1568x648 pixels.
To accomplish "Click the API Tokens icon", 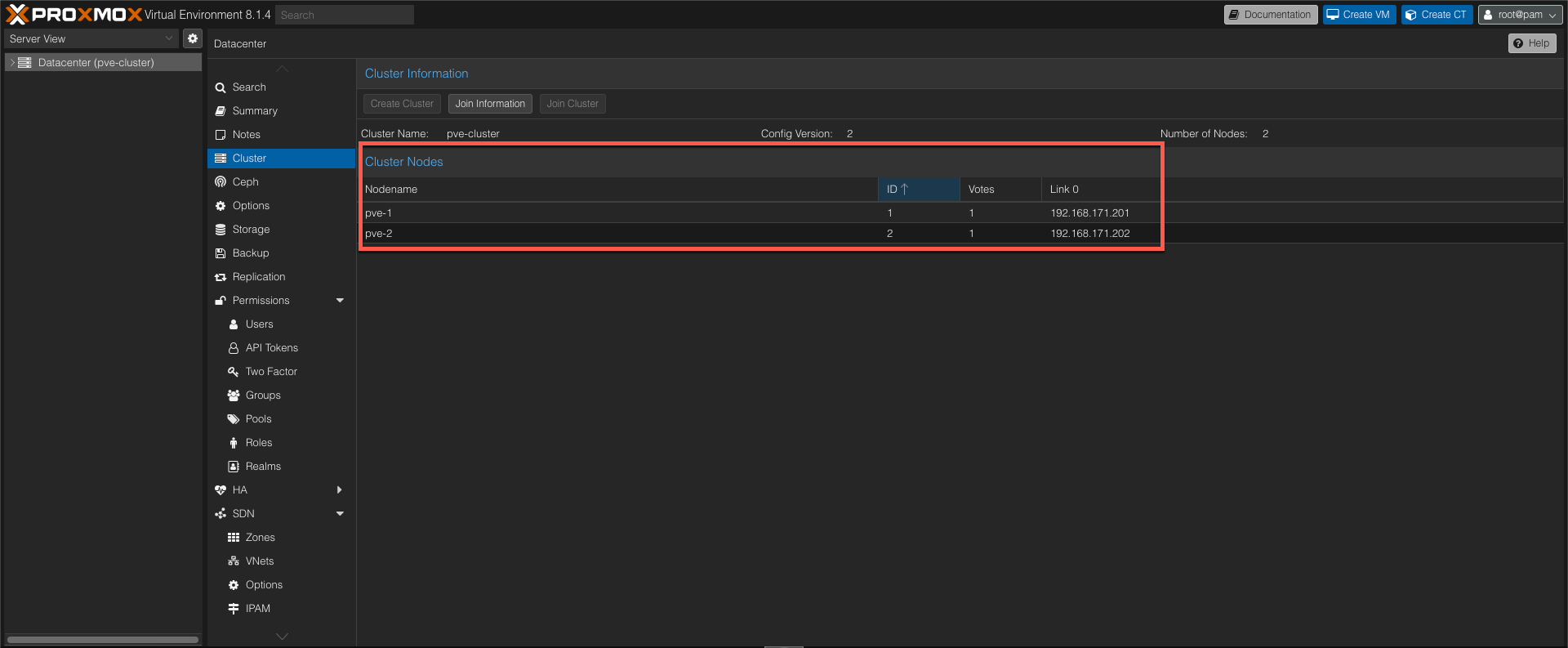I will [x=234, y=348].
